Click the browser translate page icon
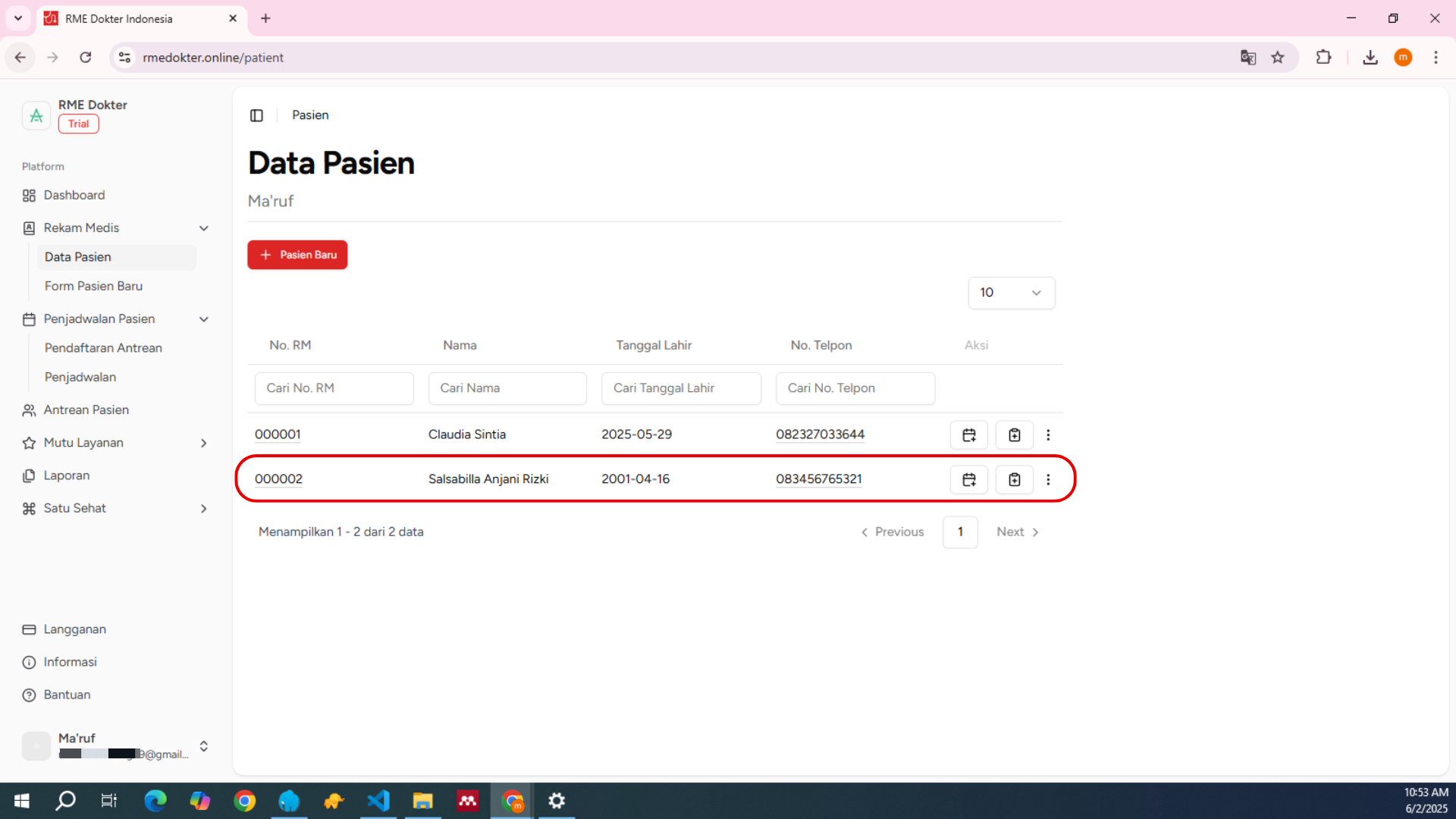Image resolution: width=1456 pixels, height=819 pixels. pos(1247,58)
